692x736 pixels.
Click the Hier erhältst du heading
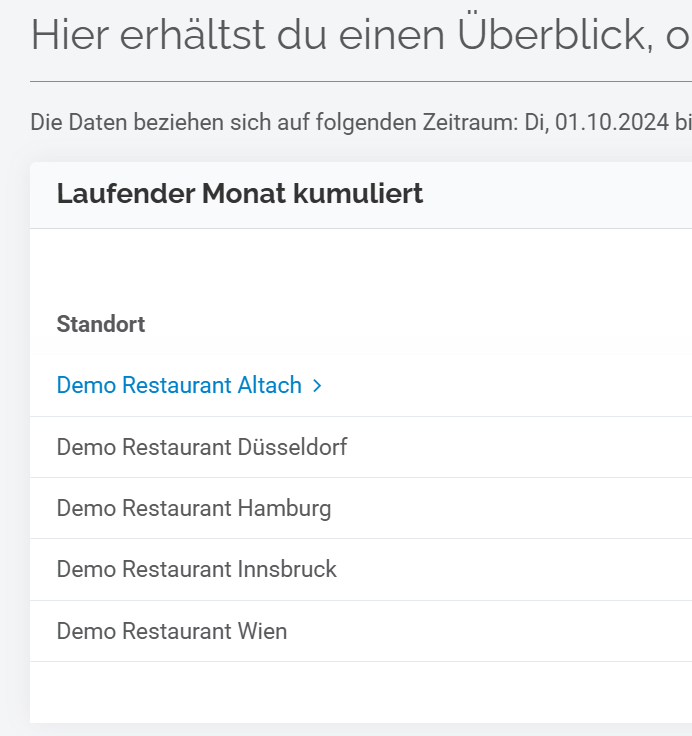click(361, 35)
